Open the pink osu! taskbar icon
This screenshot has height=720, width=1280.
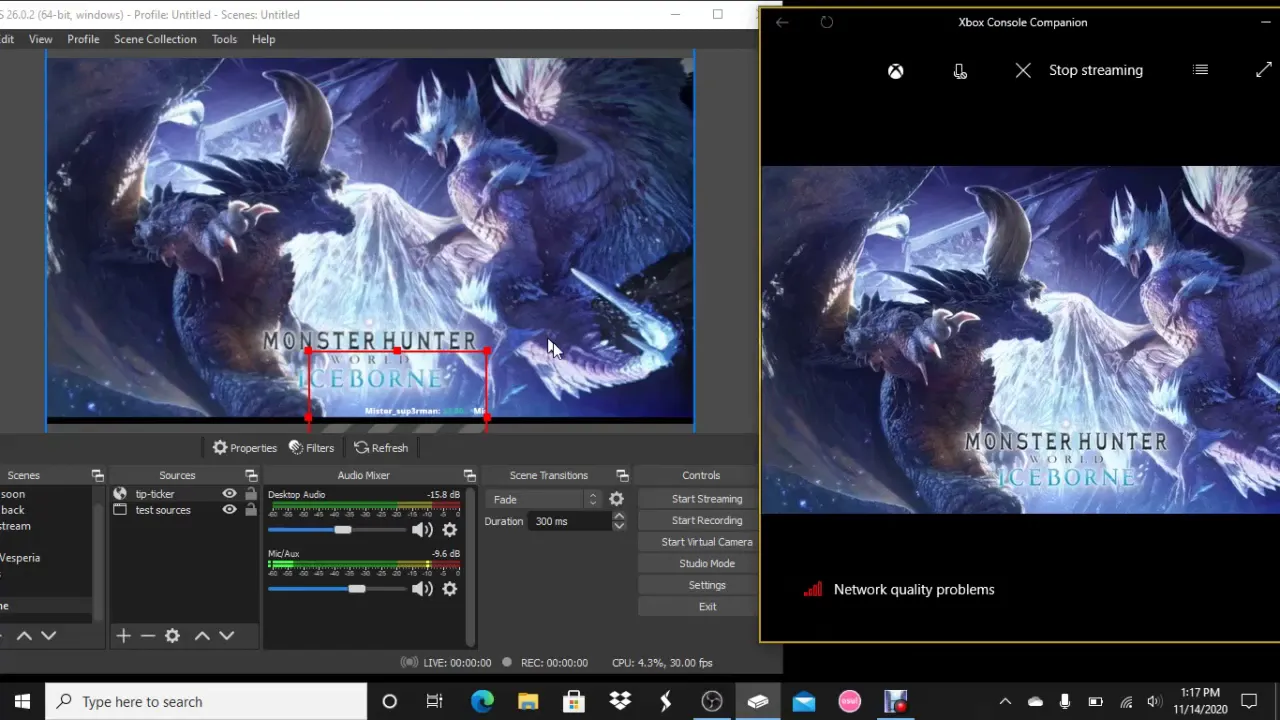850,702
